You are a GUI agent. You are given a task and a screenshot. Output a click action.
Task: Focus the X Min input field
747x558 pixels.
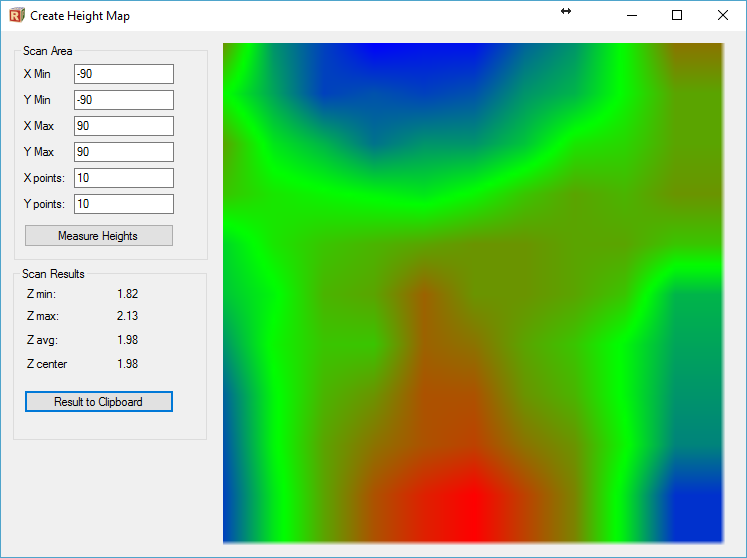click(123, 74)
